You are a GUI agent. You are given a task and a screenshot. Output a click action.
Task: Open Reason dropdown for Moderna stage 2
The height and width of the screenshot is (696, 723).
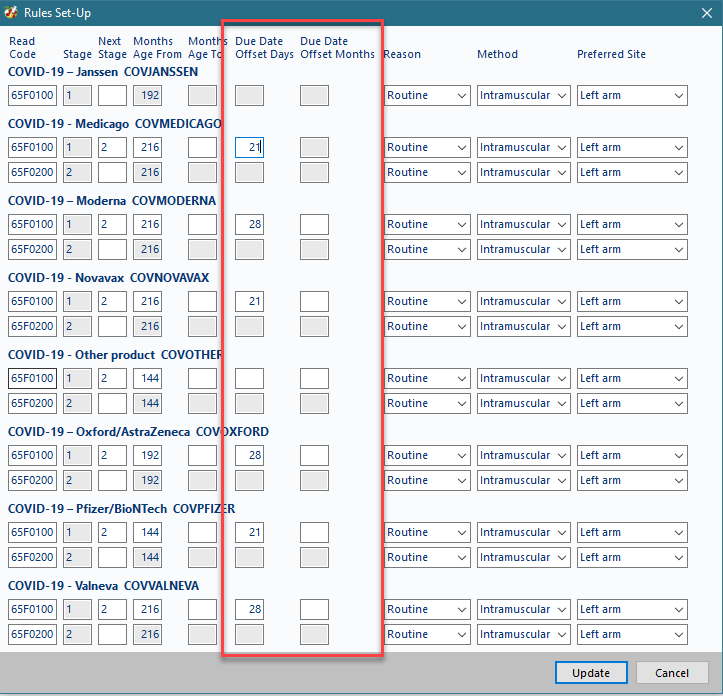point(427,250)
